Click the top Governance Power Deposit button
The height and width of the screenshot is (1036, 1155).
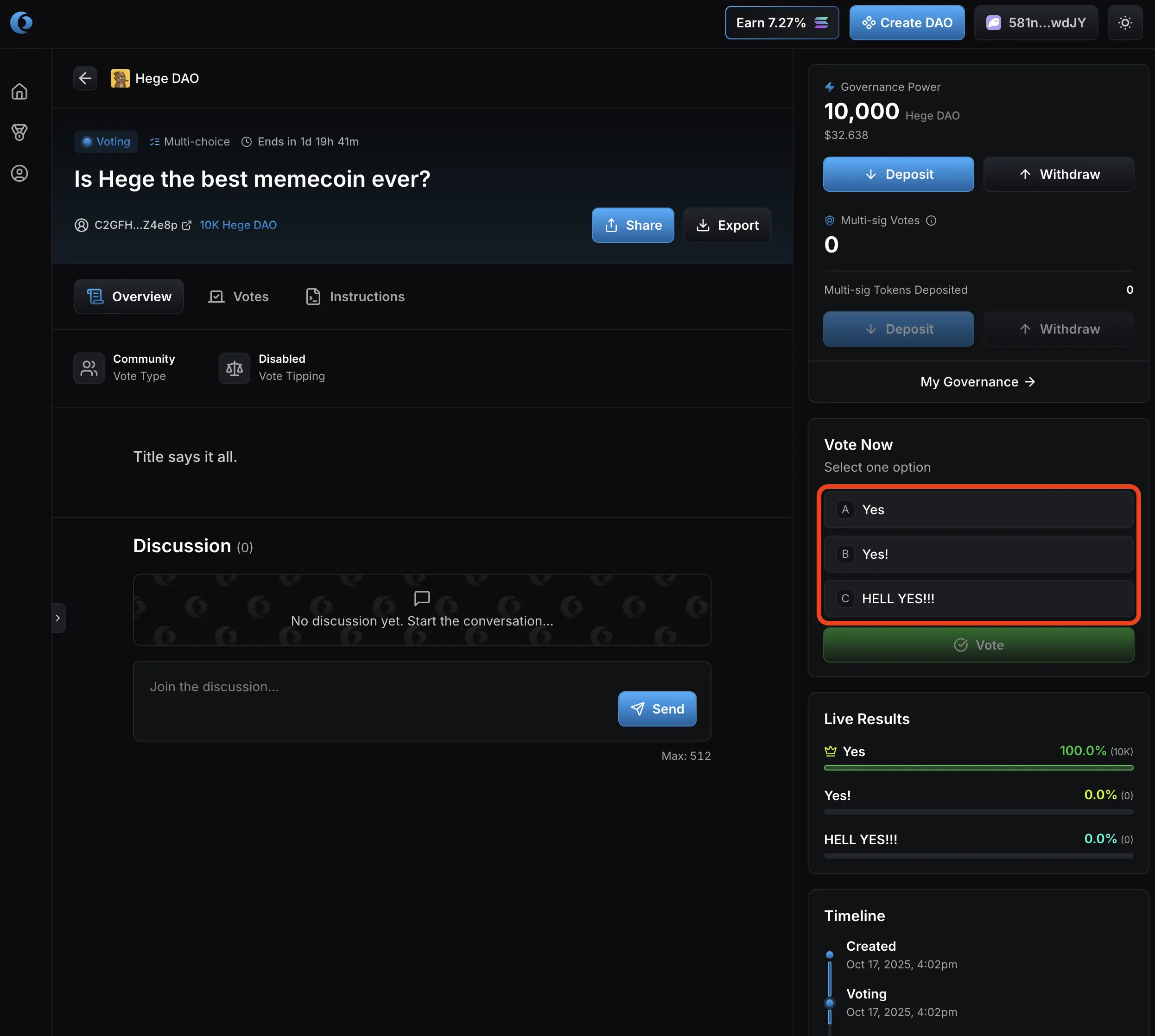point(898,174)
